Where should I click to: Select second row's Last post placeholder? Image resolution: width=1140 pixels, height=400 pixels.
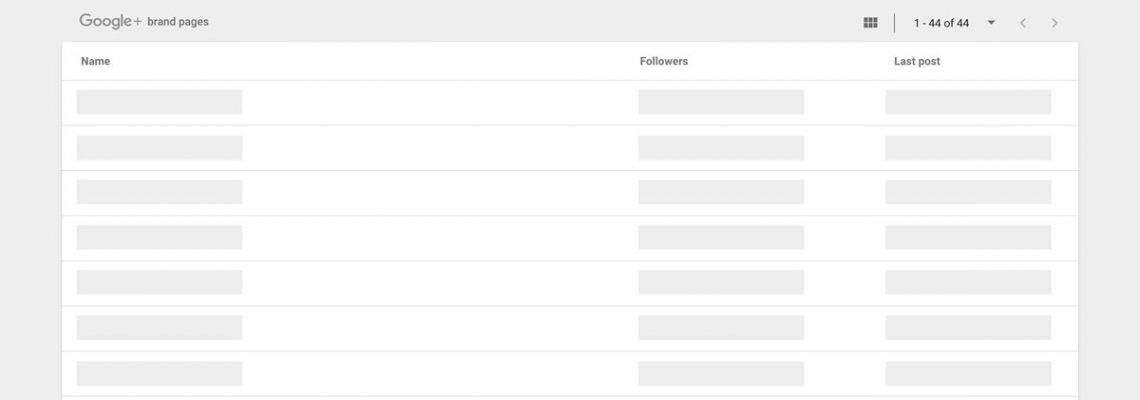968,148
